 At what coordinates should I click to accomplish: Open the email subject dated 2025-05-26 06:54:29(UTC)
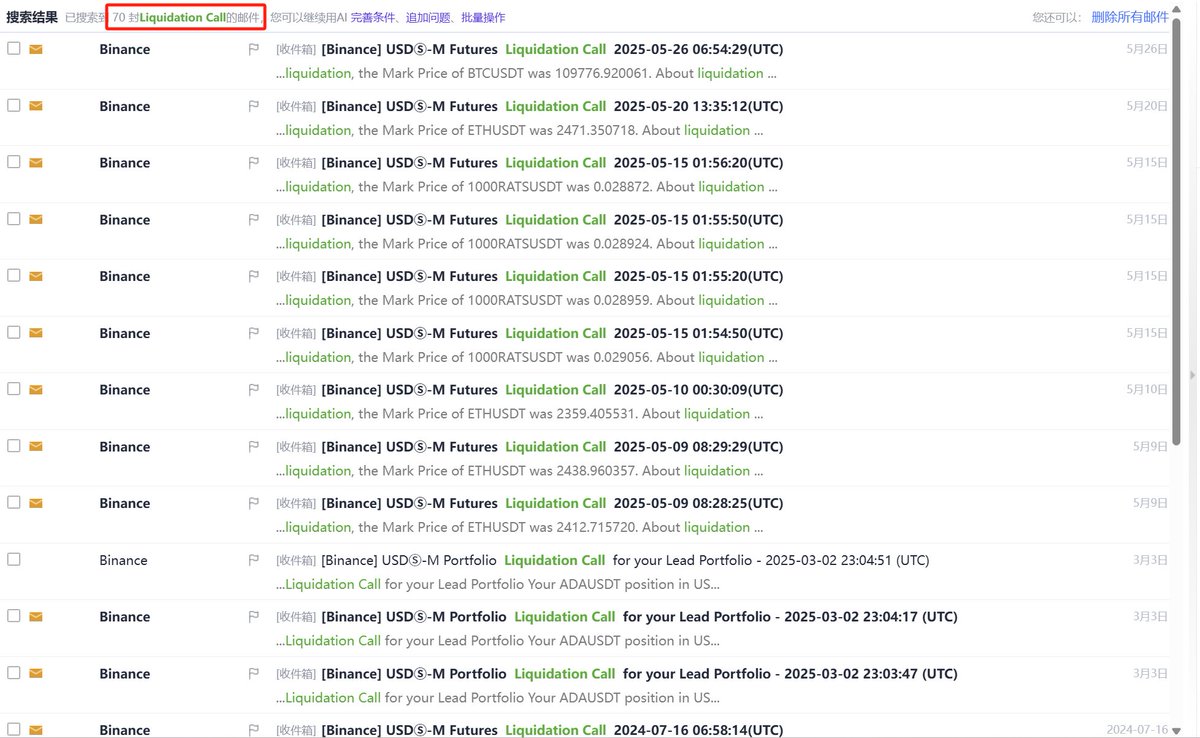click(552, 49)
